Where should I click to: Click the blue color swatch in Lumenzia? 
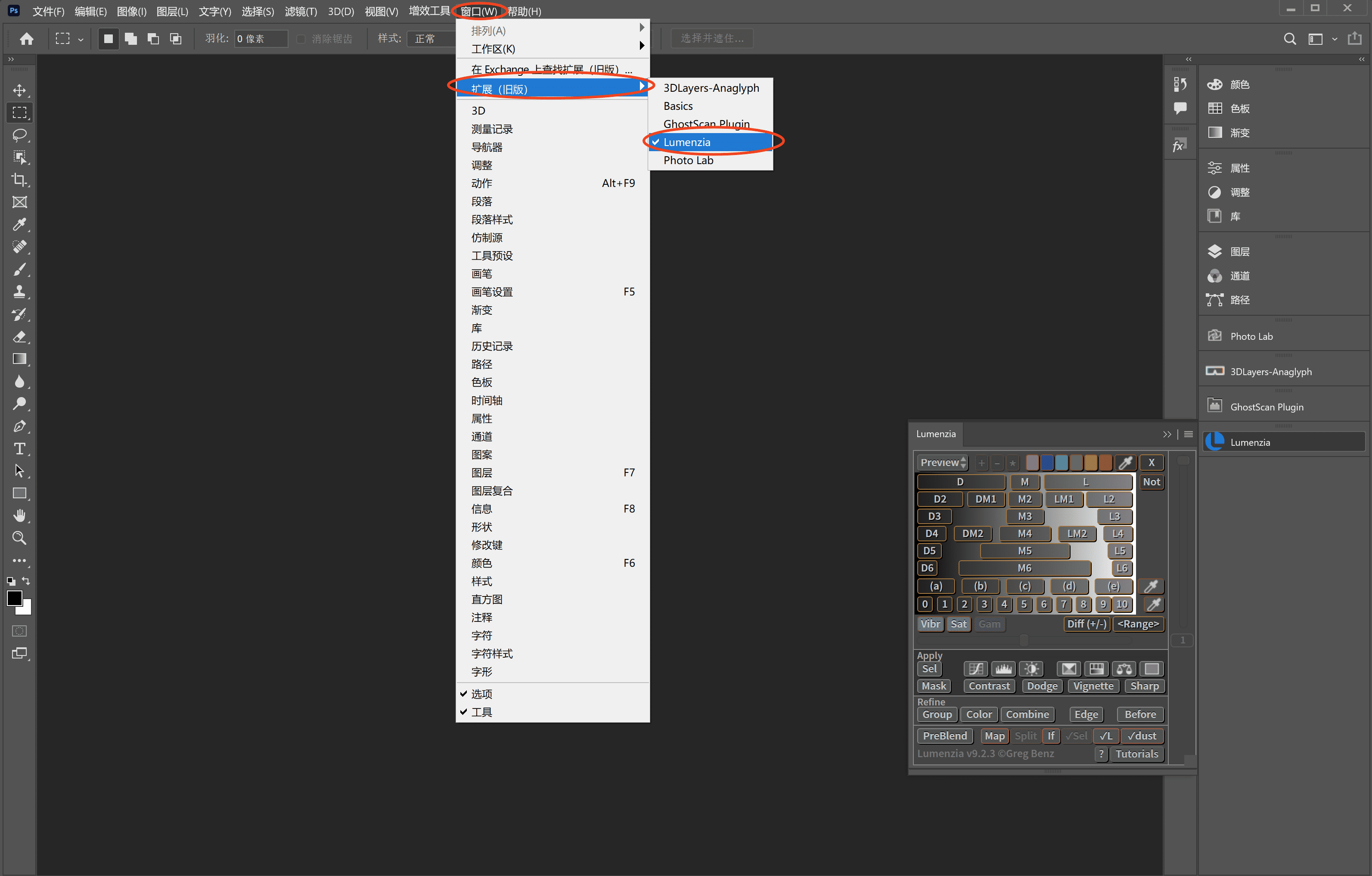(x=1047, y=462)
